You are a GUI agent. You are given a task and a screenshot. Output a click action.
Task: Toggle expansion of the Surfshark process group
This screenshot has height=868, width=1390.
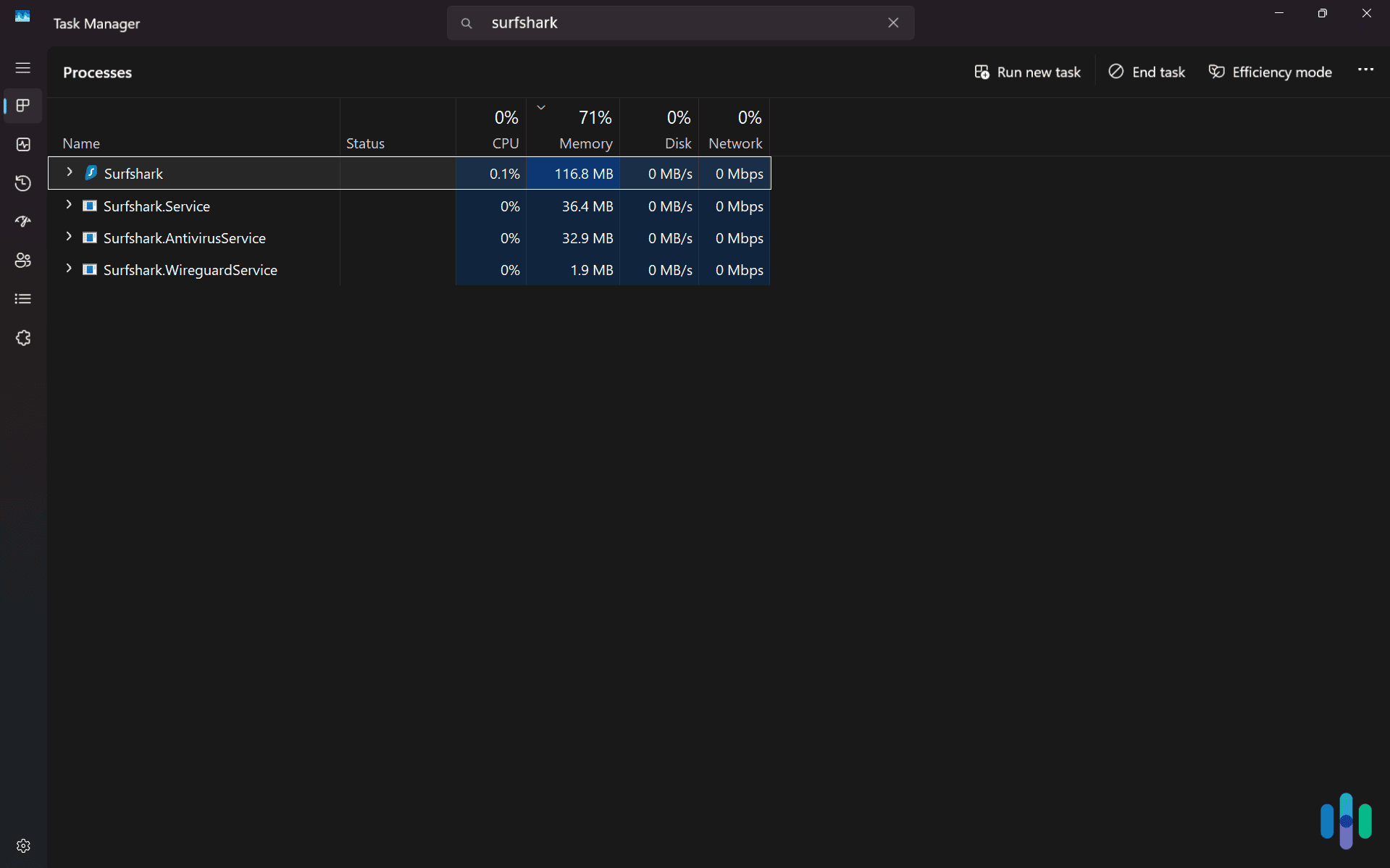(69, 172)
